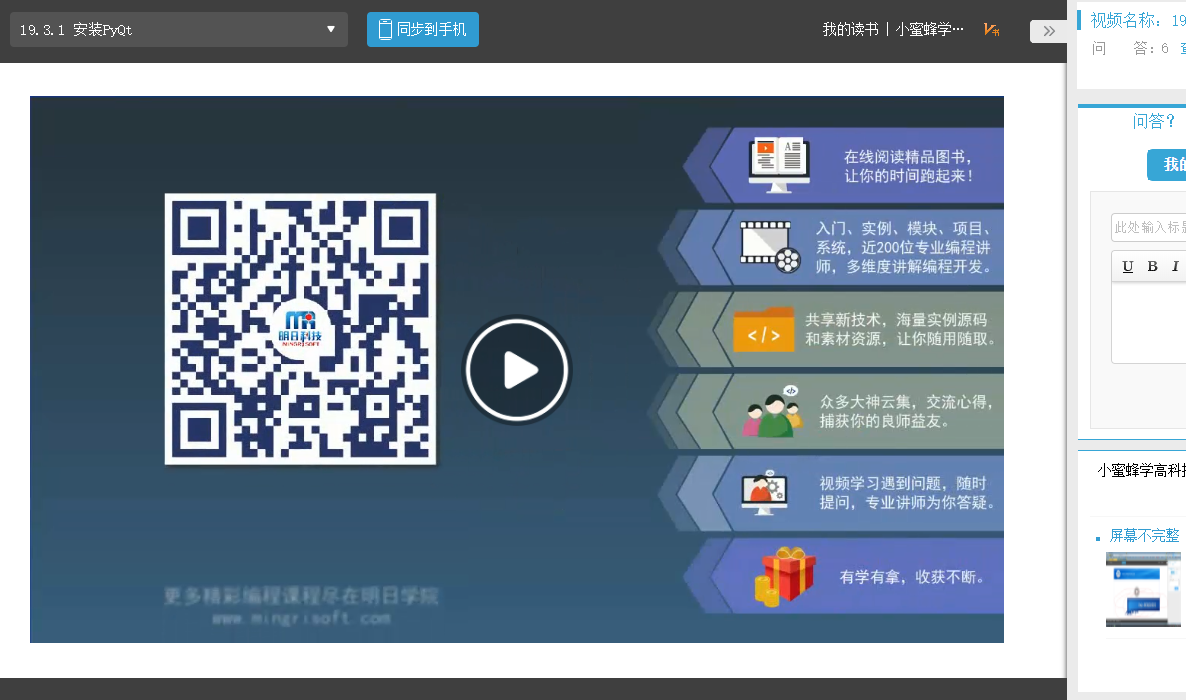Focus the title input '此处输入标…'

click(1148, 227)
